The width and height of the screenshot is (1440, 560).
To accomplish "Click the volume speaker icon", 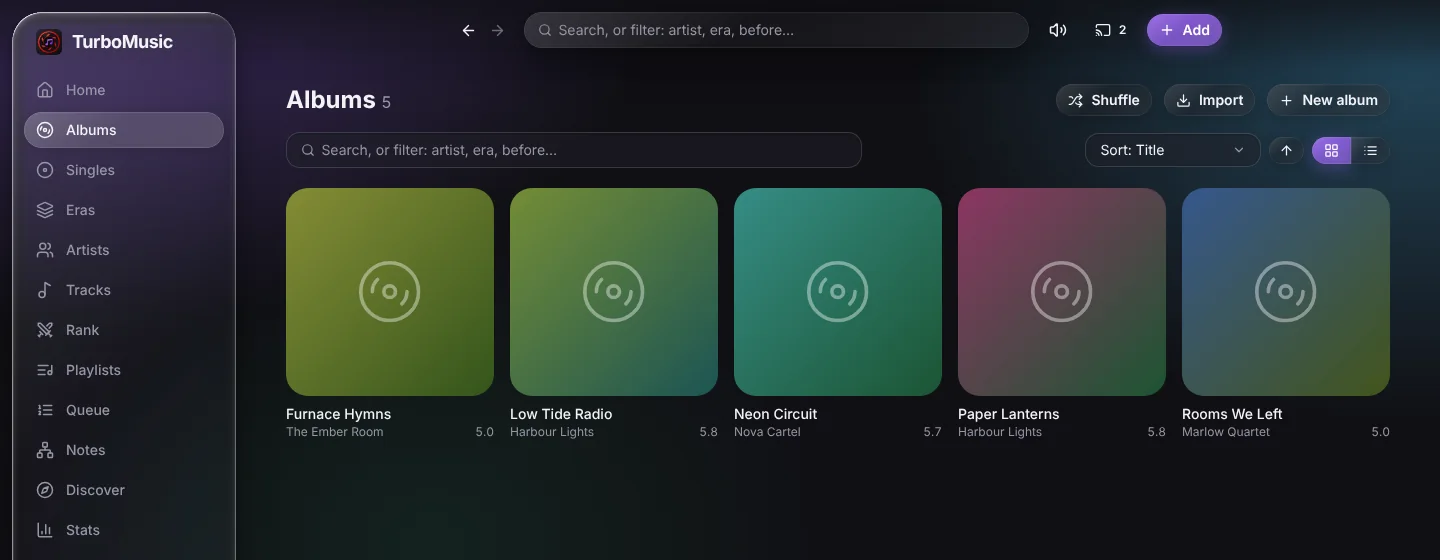I will 1058,30.
